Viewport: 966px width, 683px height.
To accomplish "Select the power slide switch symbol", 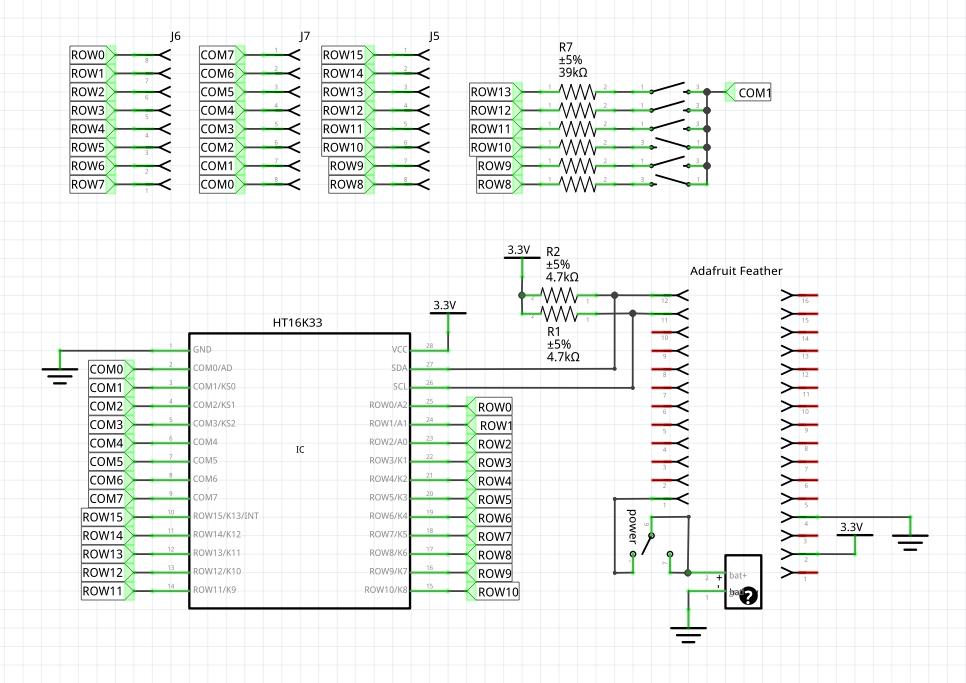I will 651,545.
